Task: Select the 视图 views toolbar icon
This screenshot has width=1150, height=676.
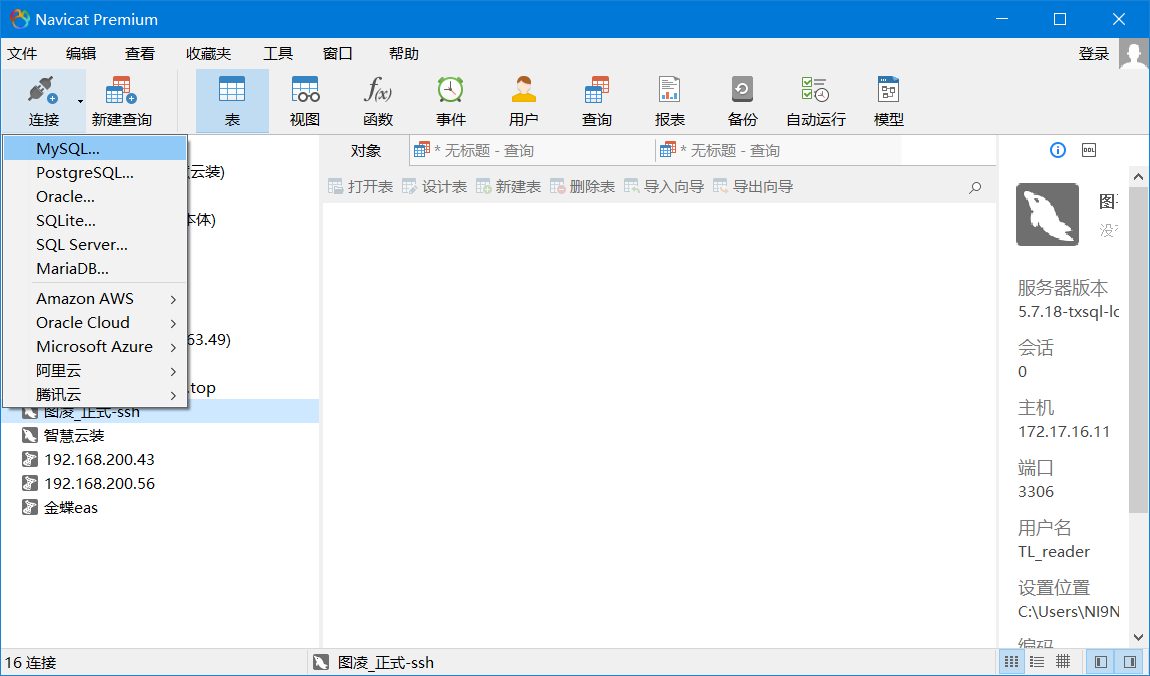Action: pyautogui.click(x=305, y=101)
